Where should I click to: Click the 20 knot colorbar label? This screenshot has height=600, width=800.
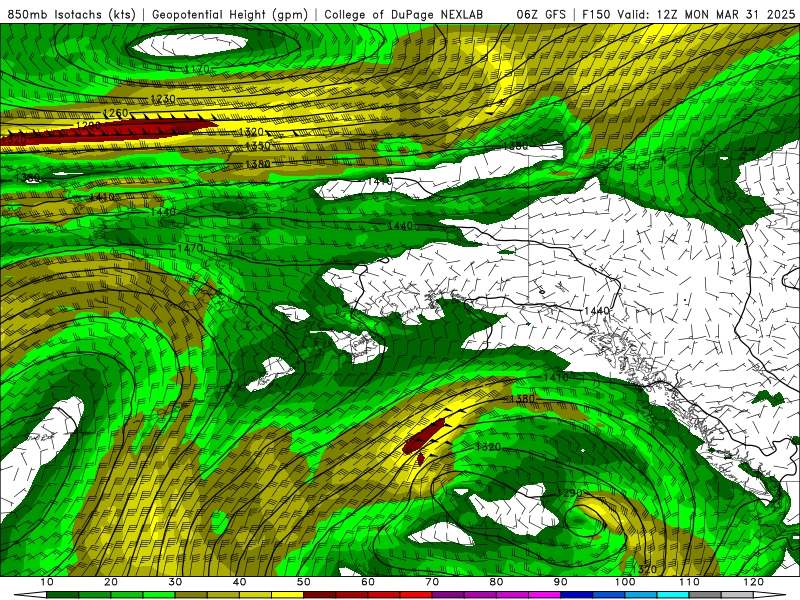tap(111, 582)
